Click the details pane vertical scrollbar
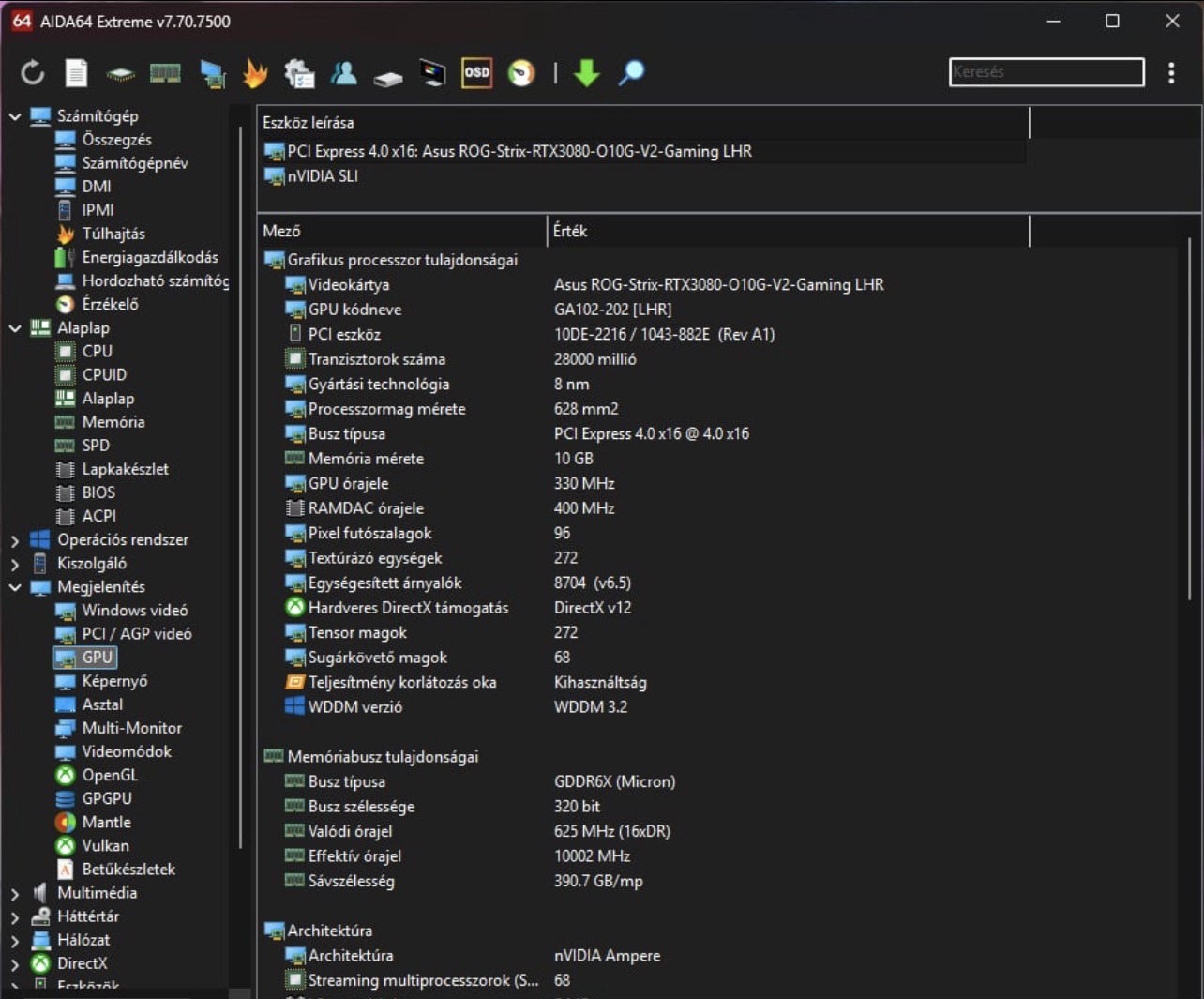 click(1189, 417)
